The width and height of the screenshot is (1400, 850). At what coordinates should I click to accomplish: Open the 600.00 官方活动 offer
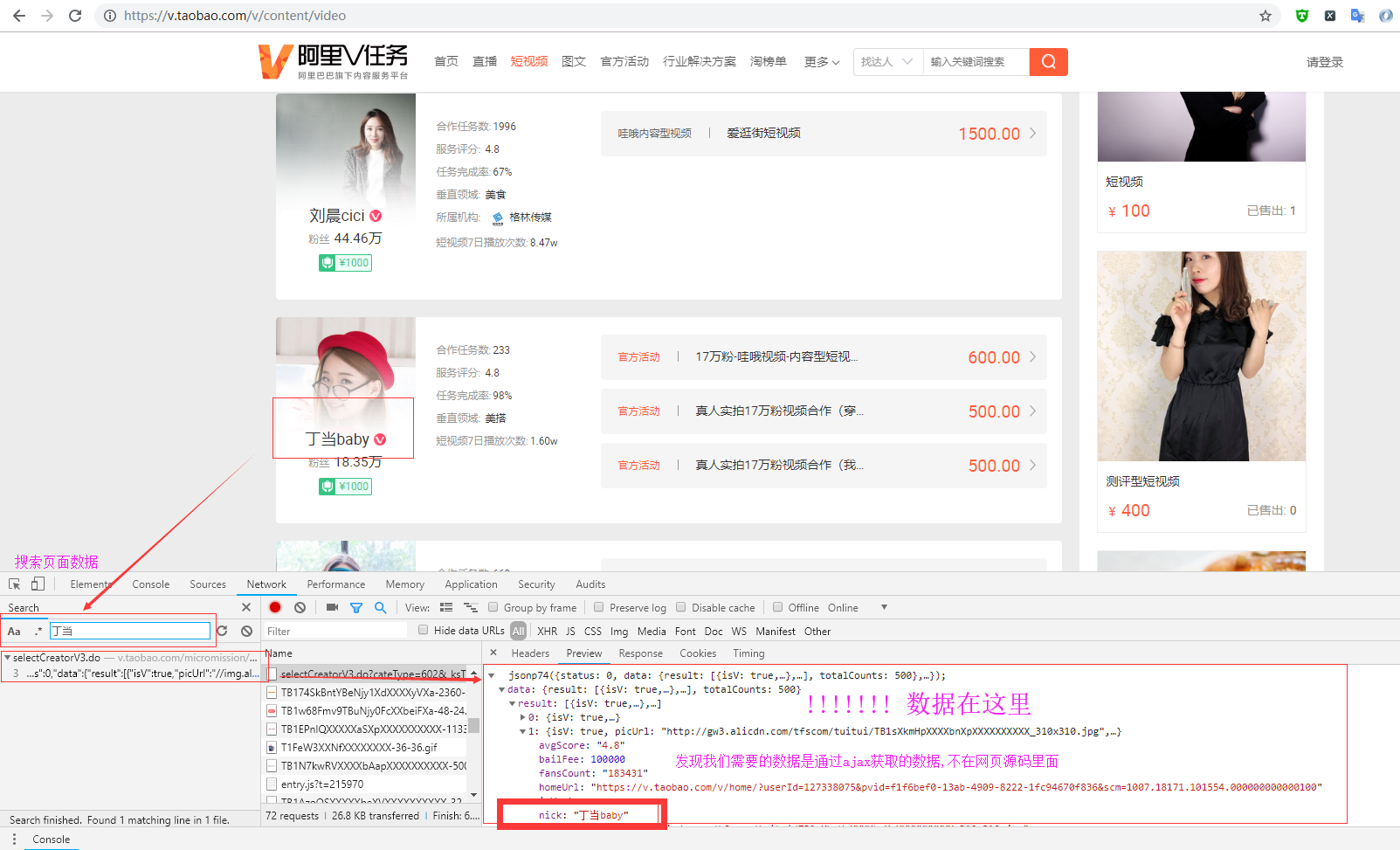coord(824,357)
